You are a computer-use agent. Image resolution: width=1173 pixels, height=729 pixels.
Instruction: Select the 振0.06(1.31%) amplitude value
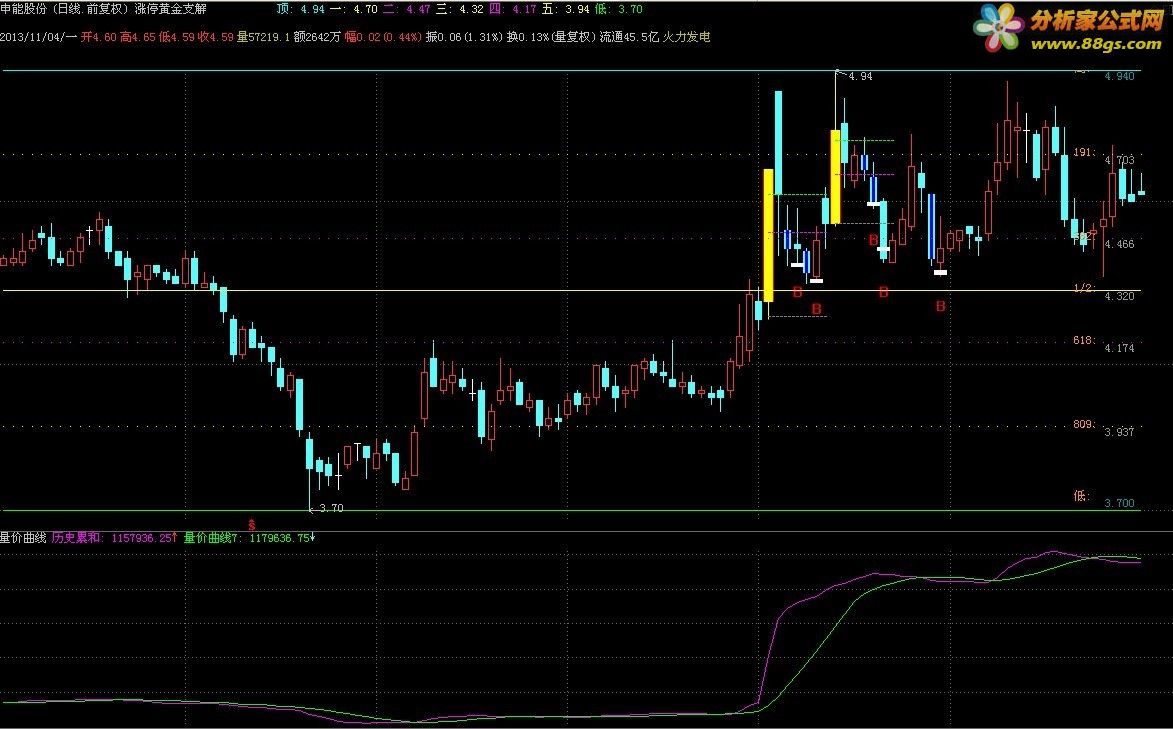pyautogui.click(x=465, y=37)
